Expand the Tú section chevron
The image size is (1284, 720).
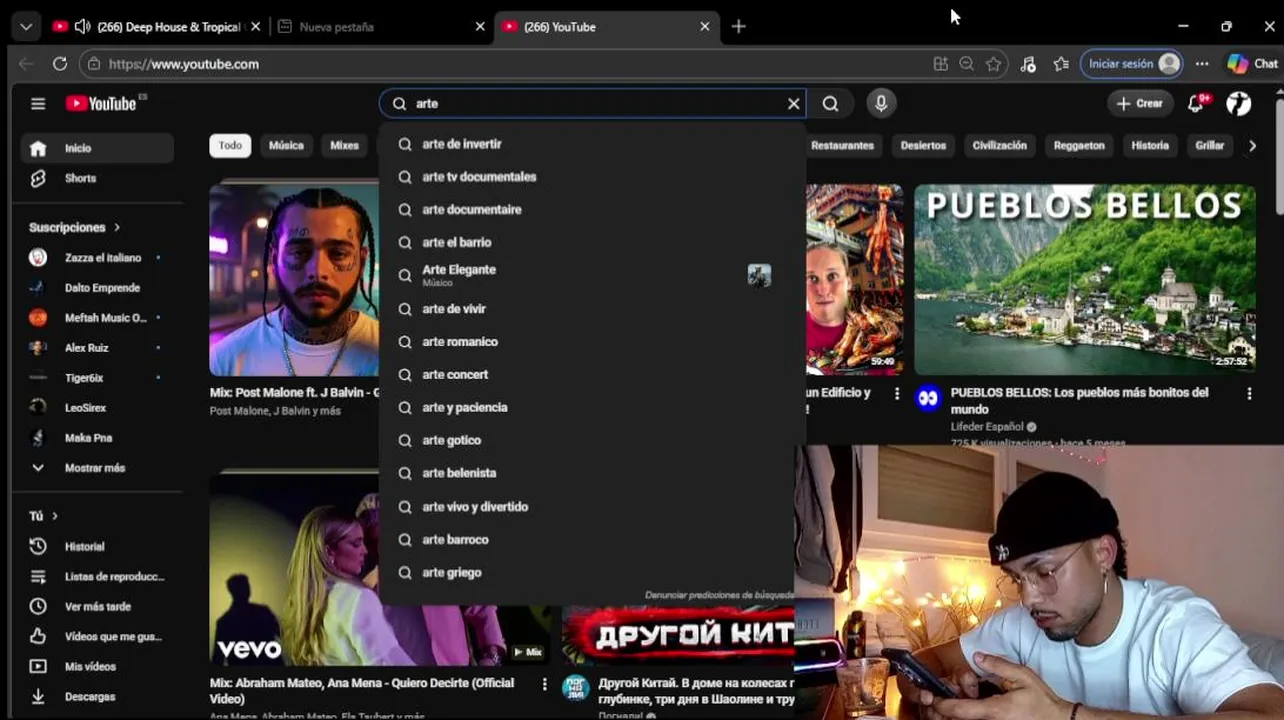(x=54, y=516)
